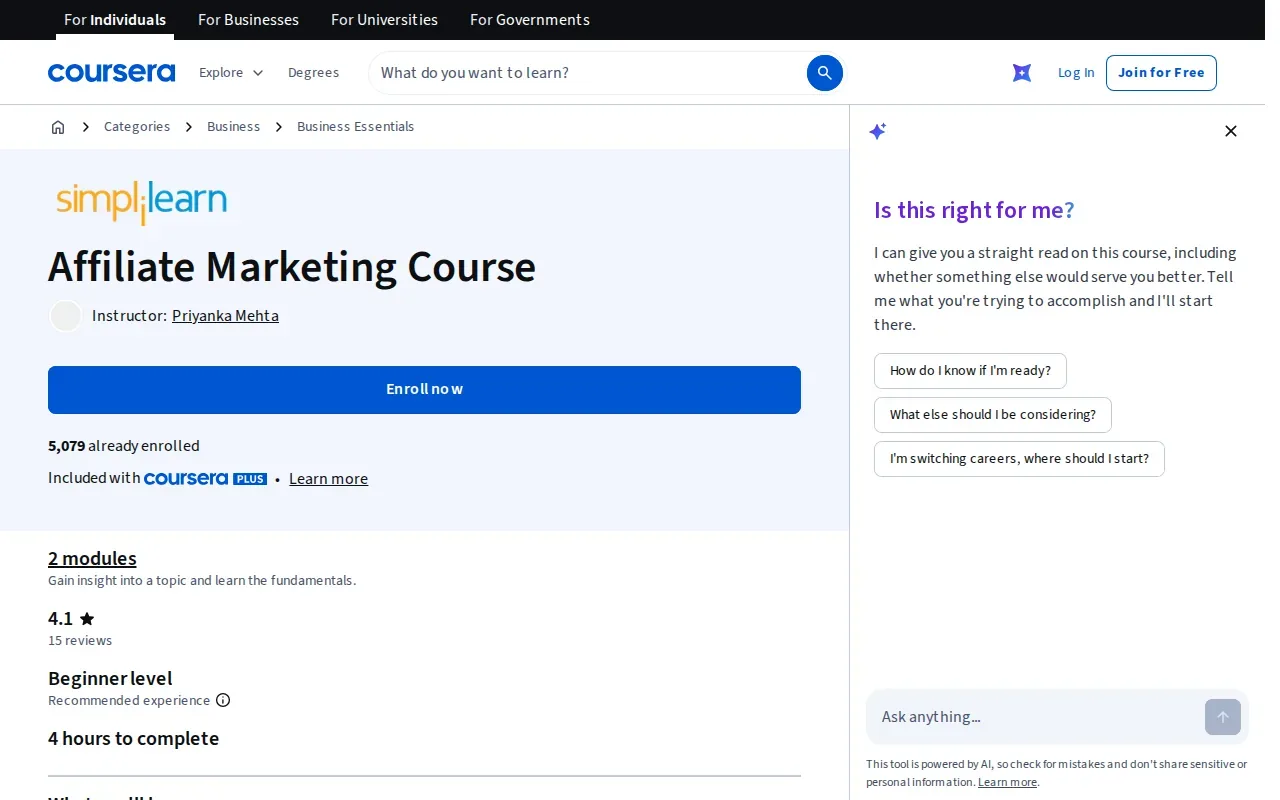
Task: Click the Simplilearn logo
Action: (142, 202)
